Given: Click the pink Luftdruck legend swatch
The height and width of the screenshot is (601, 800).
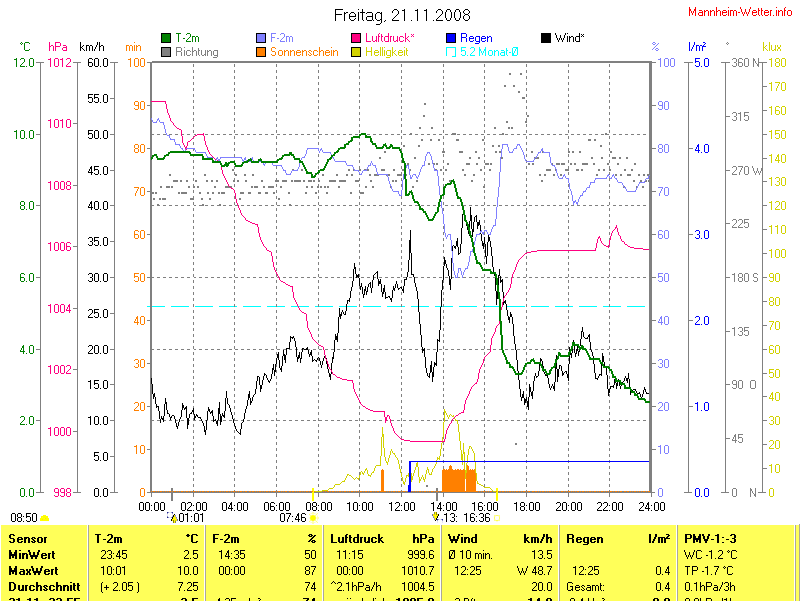Looking at the screenshot, I should coord(356,38).
